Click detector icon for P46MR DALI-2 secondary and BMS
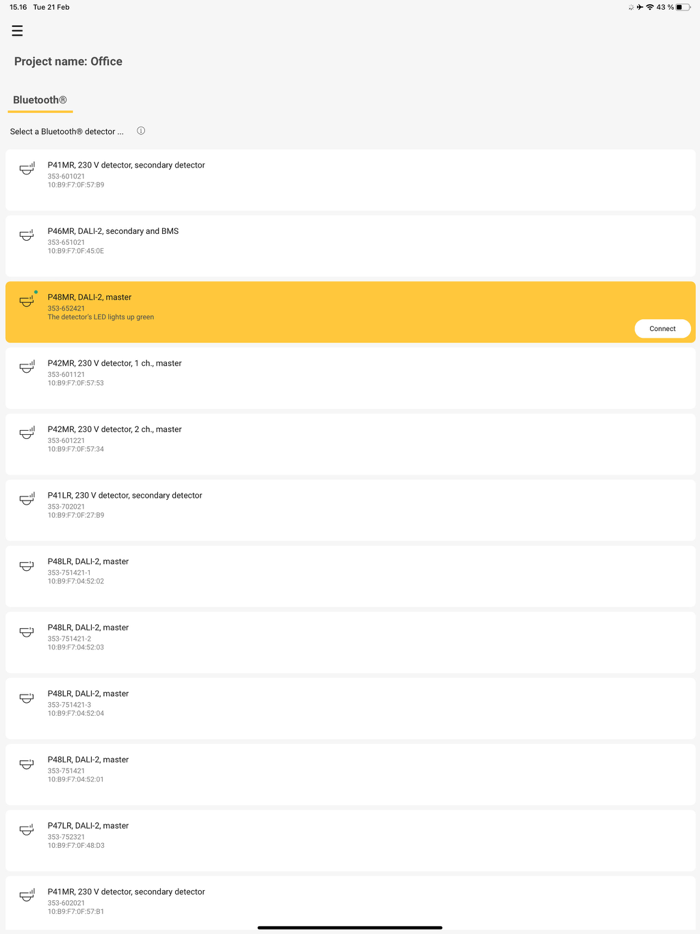This screenshot has width=700, height=934. 27,235
